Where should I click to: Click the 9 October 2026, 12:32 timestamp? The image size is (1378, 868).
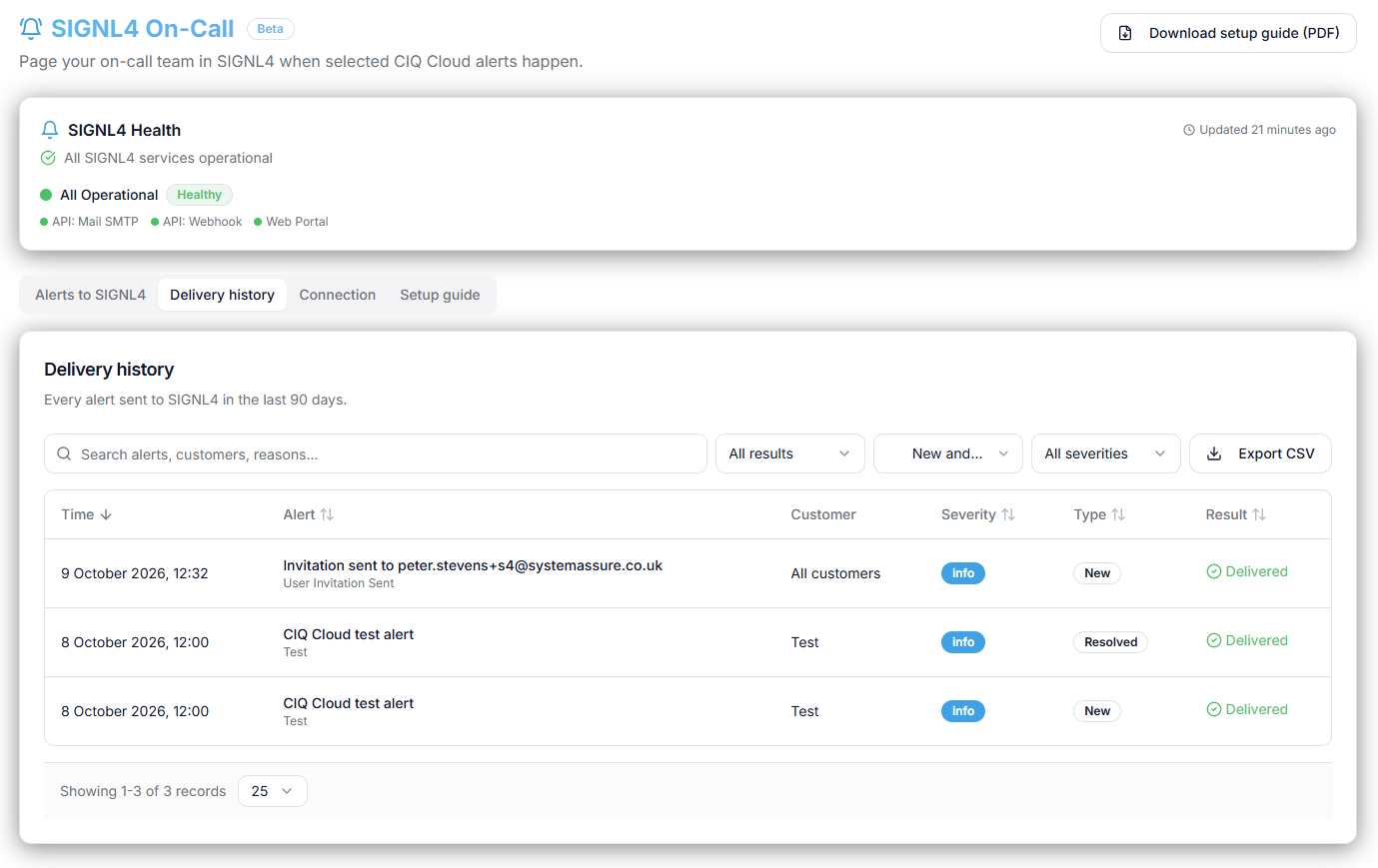(x=135, y=573)
